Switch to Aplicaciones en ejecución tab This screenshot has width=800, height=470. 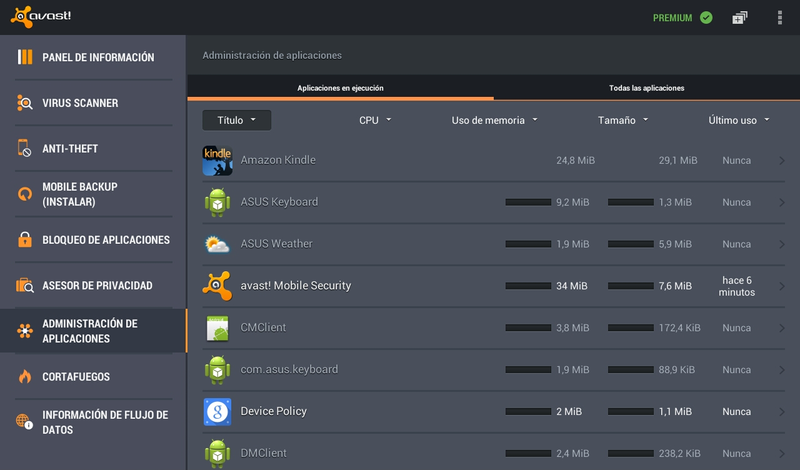click(x=340, y=88)
